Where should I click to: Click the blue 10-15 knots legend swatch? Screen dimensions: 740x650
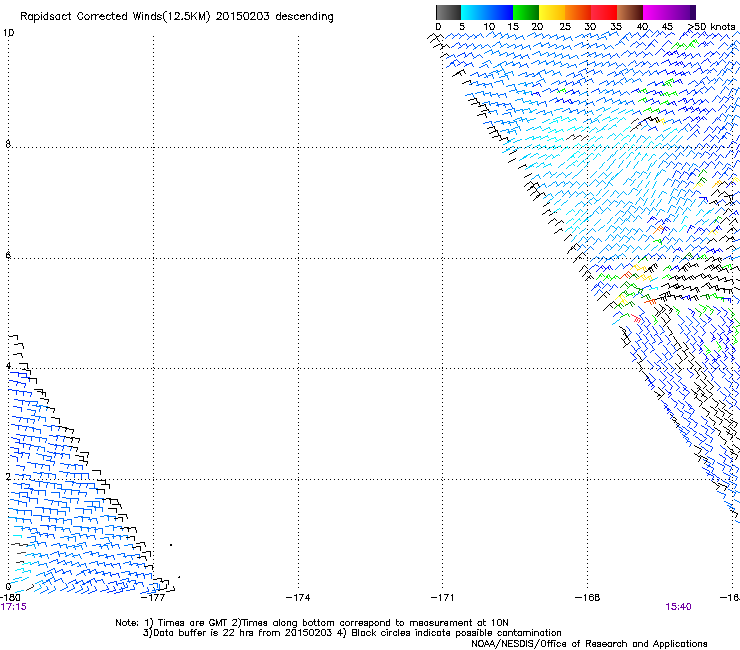(x=500, y=12)
